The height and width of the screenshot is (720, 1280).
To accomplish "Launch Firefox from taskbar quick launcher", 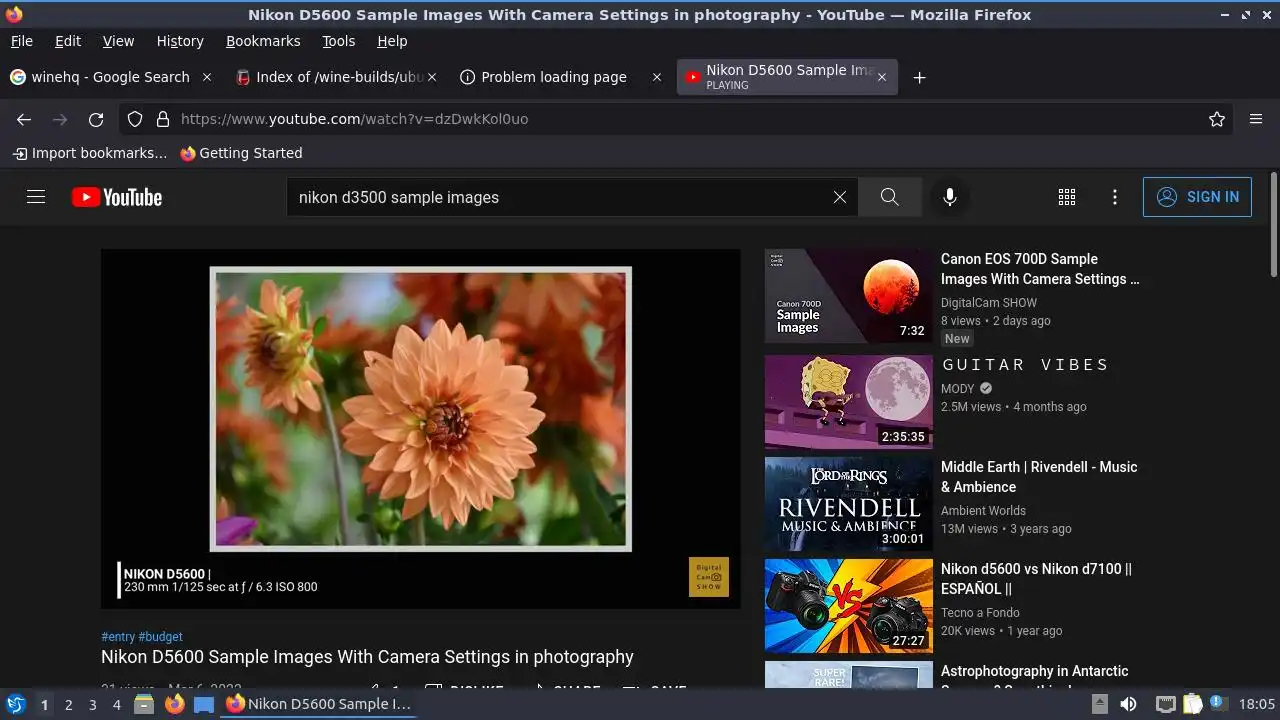I will pos(174,704).
